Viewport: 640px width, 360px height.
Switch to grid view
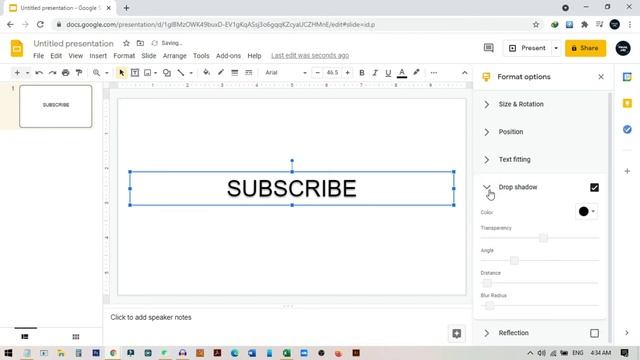76,336
